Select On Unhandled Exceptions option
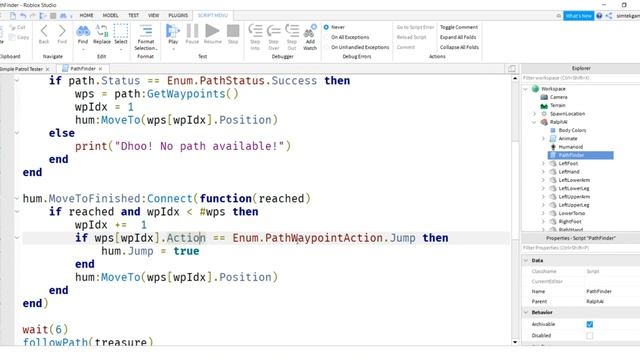Screen dimensions: 640x360 (x=357, y=47)
